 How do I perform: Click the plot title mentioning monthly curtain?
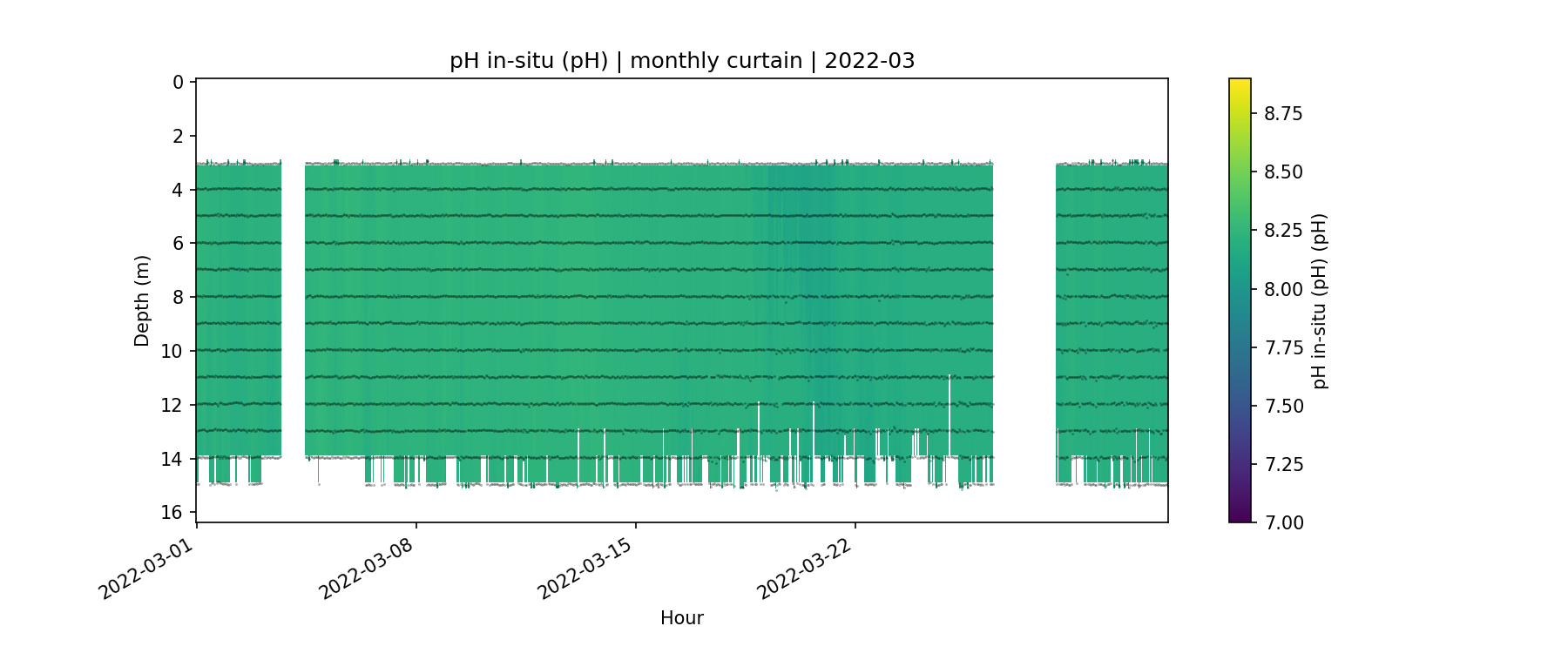click(x=682, y=61)
